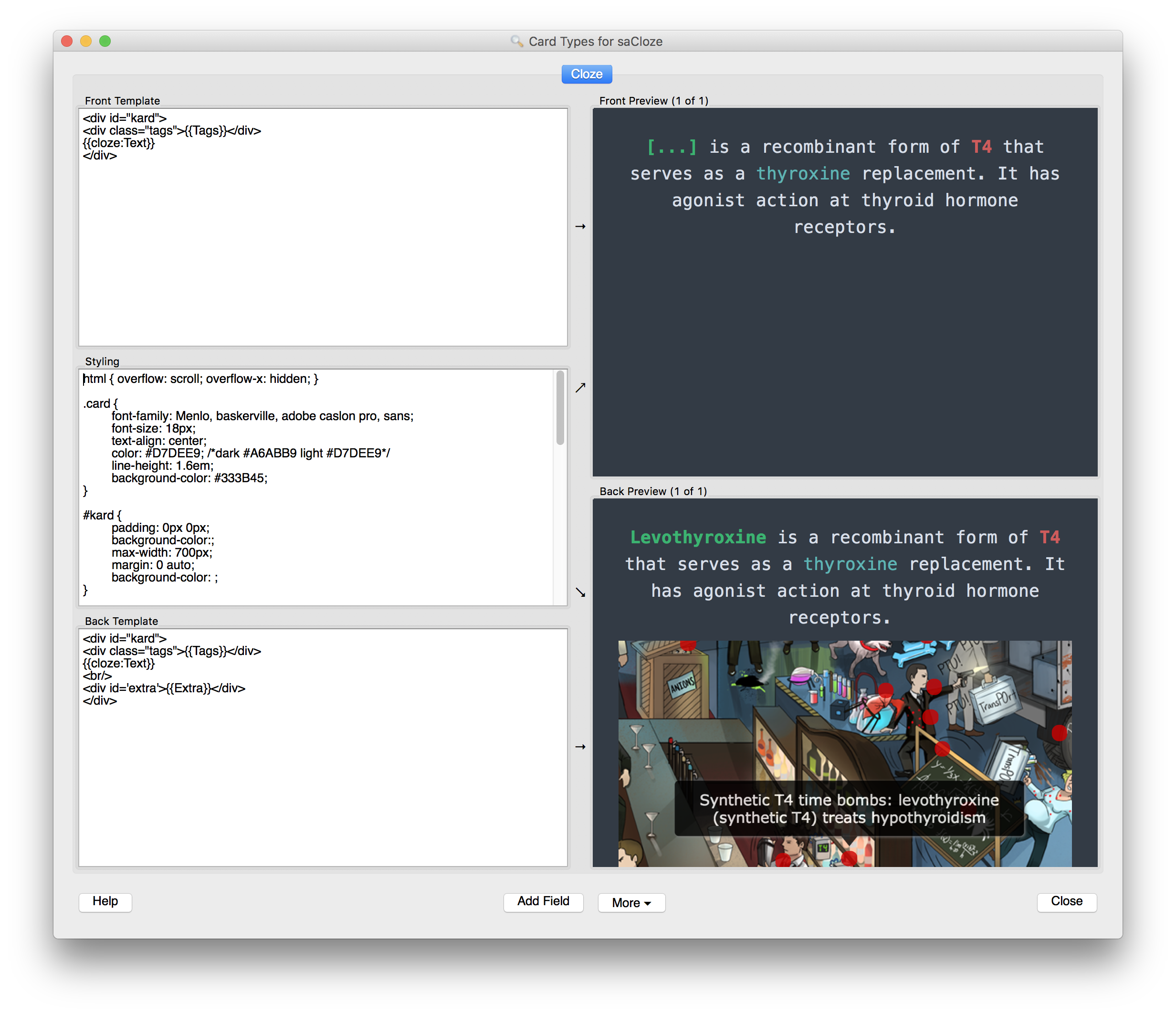The image size is (1176, 1015).
Task: Click the {{Extra}} div line in Back Template
Action: point(164,688)
